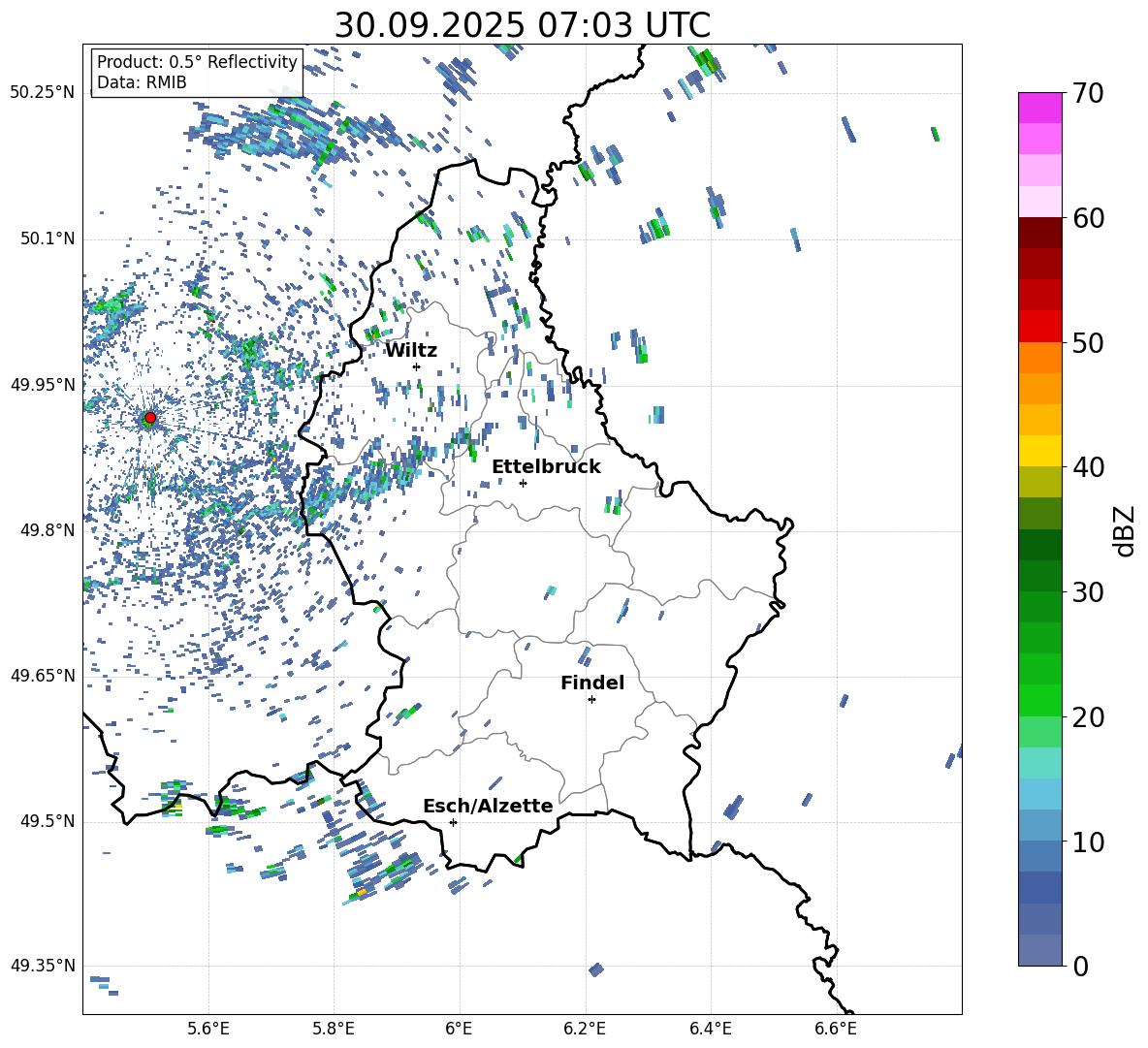Pick the bright red swatch above 50 dBZ
The width and height of the screenshot is (1148, 1048).
pyautogui.click(x=1039, y=326)
